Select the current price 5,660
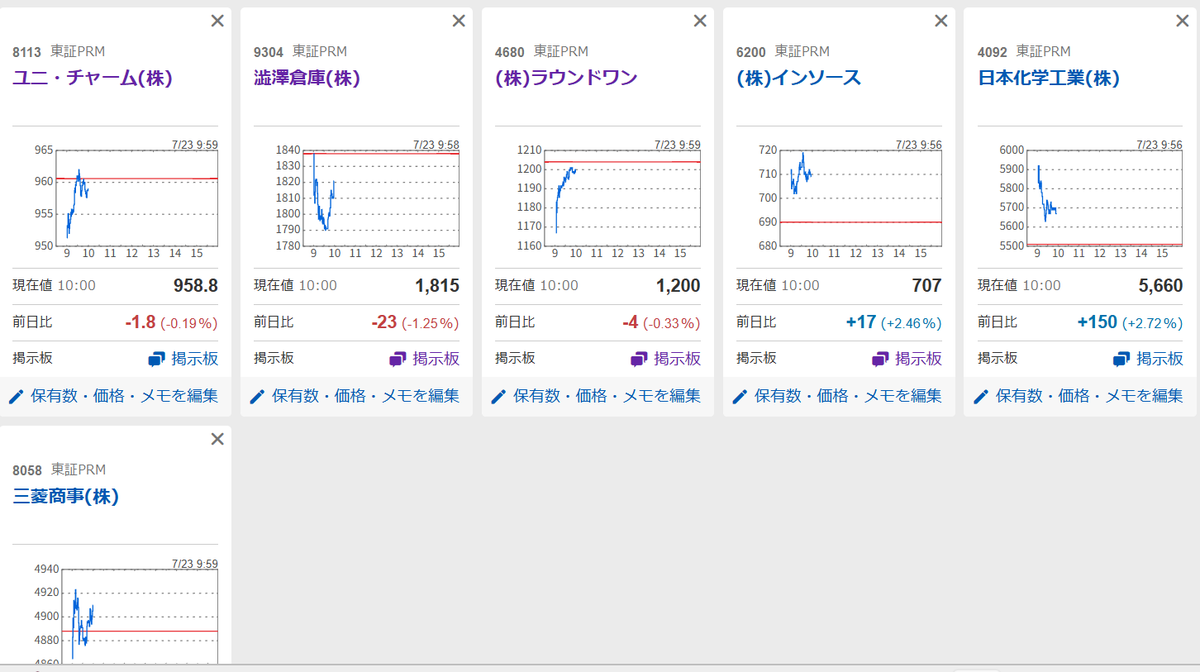The height and width of the screenshot is (672, 1200). click(1161, 286)
